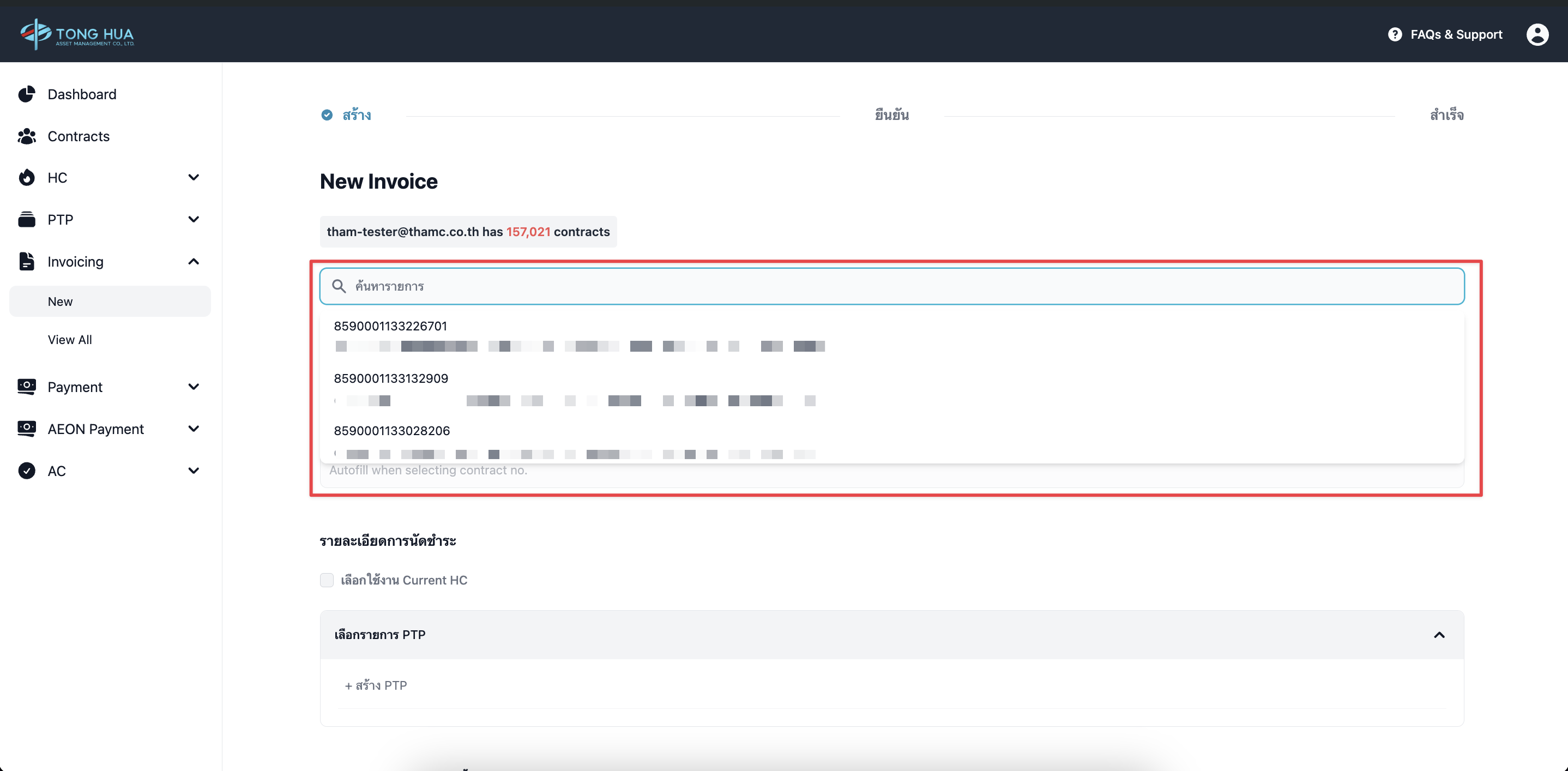Open FAQs & Support link
Image resolution: width=1568 pixels, height=771 pixels.
1456,35
